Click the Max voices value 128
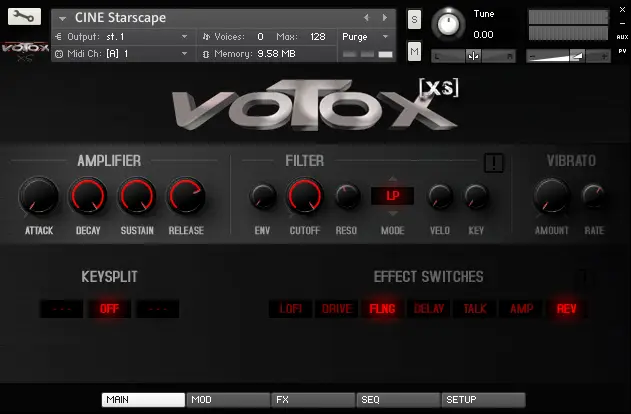The width and height of the screenshot is (631, 414). point(318,37)
